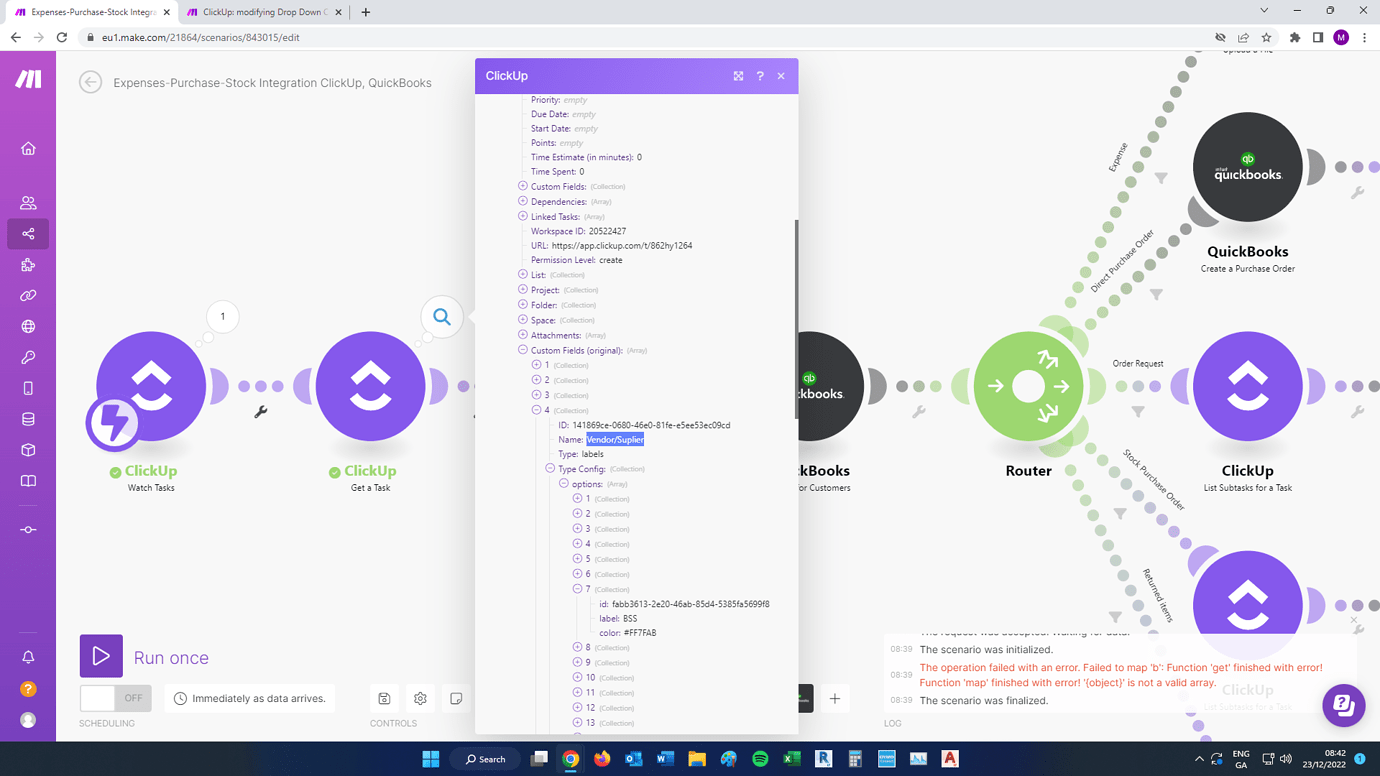The image size is (1380, 776).
Task: Open the magnifier bubble near the Get a Task module
Action: click(441, 316)
